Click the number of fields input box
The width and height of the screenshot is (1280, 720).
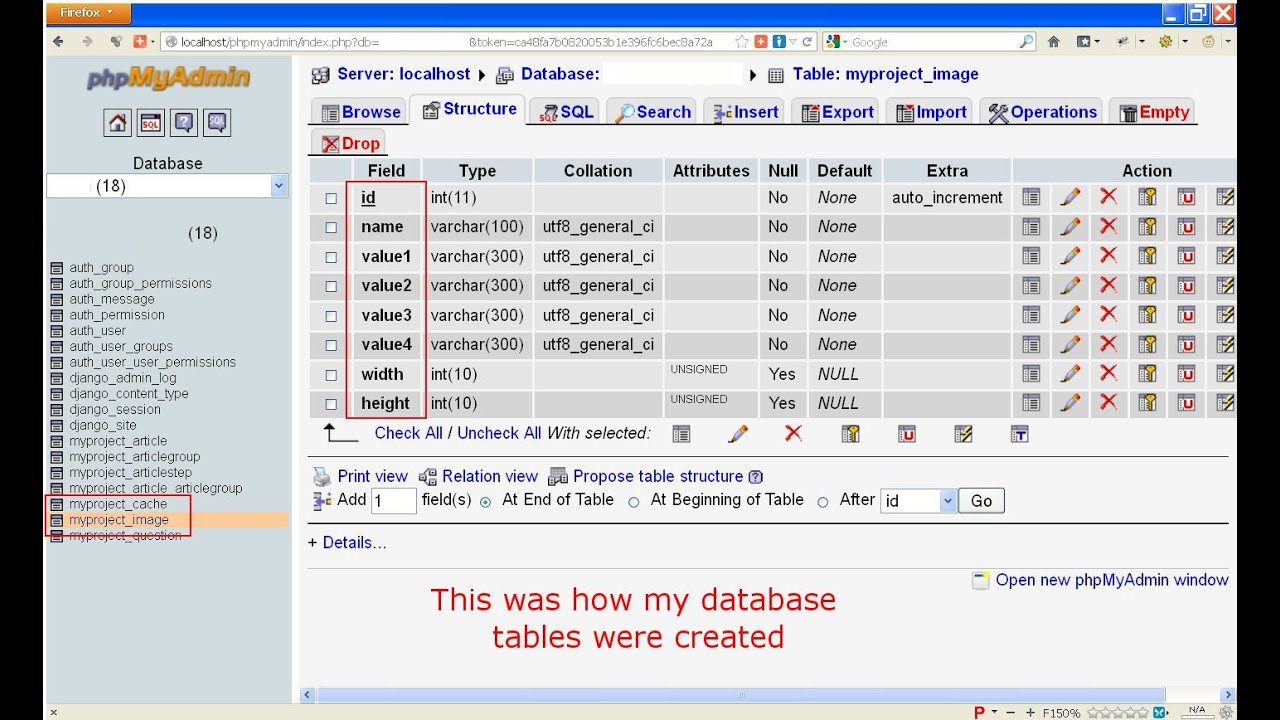[393, 501]
